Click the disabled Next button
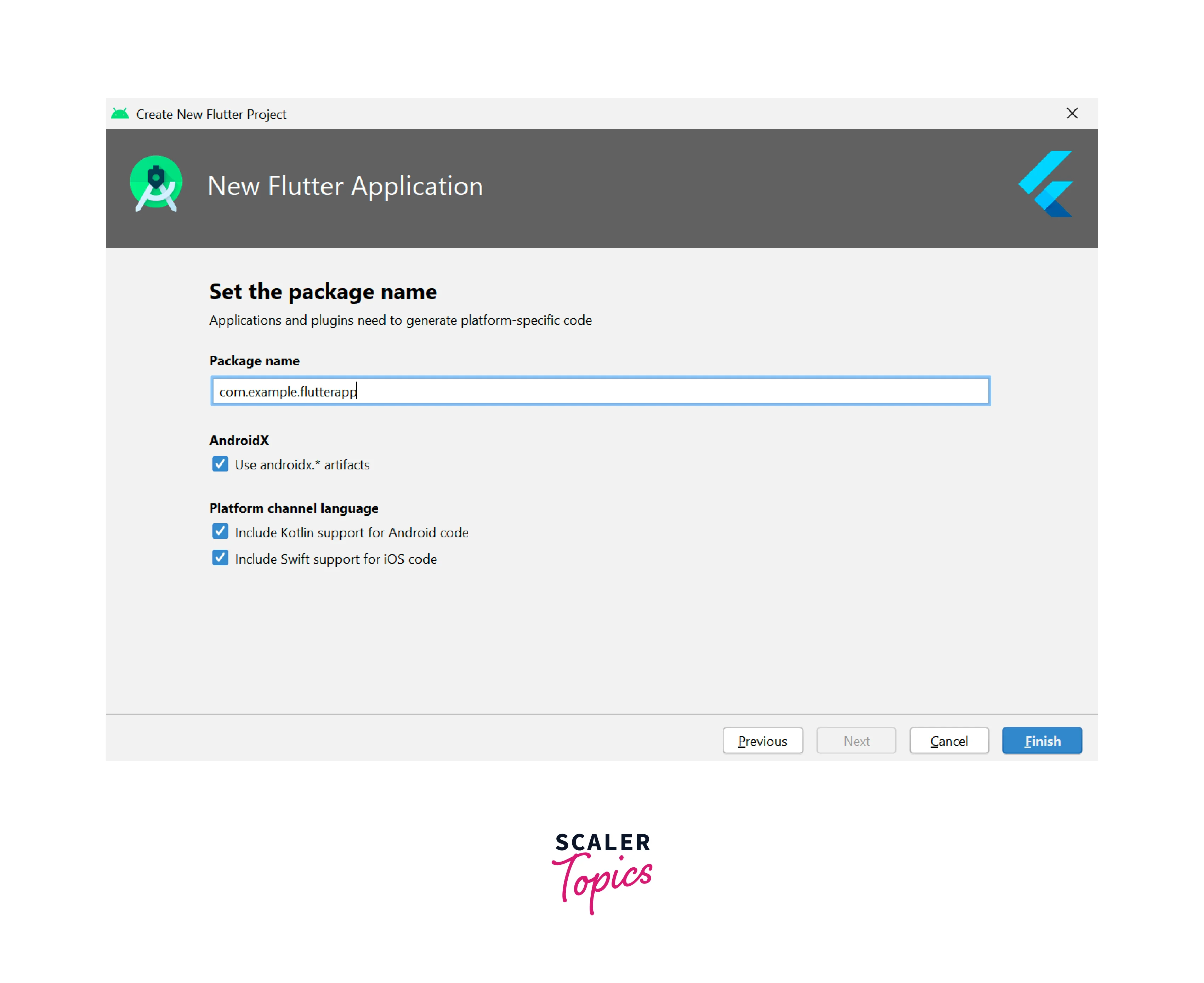Viewport: 1204px width, 983px height. [x=856, y=741]
